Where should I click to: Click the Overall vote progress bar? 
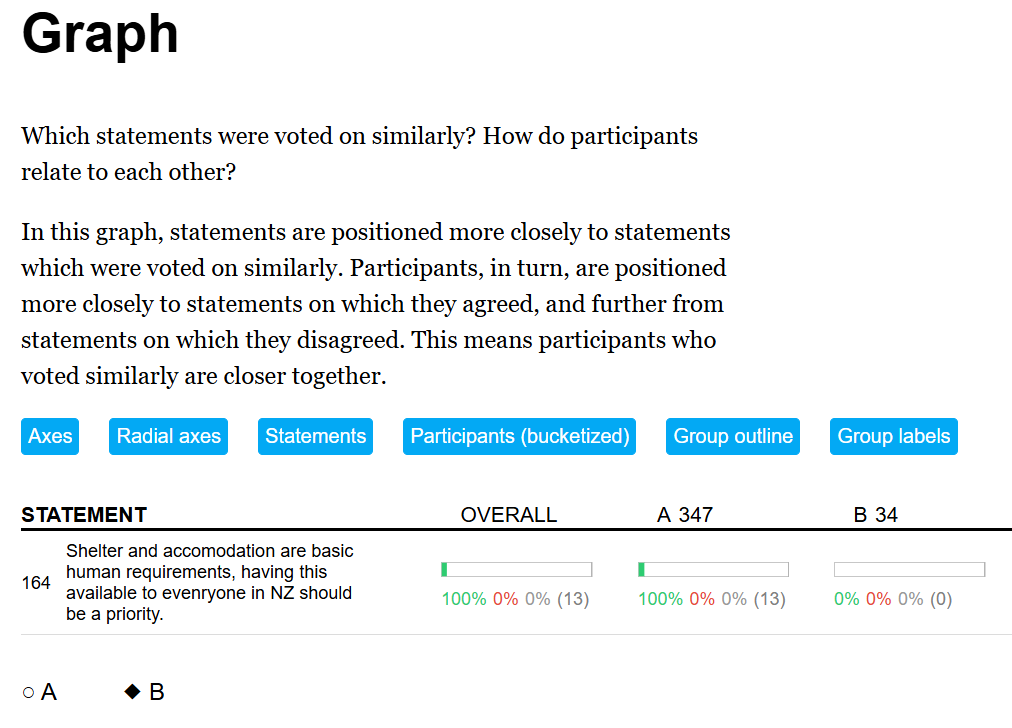516,569
